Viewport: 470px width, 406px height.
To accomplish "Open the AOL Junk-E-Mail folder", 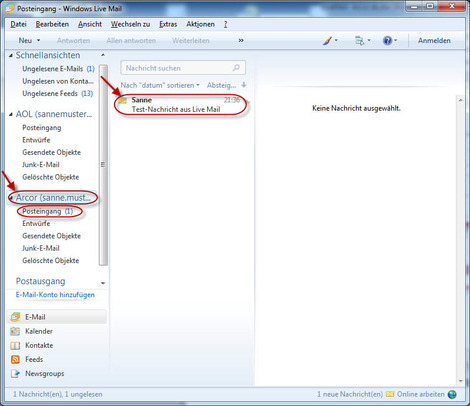I will pyautogui.click(x=41, y=165).
